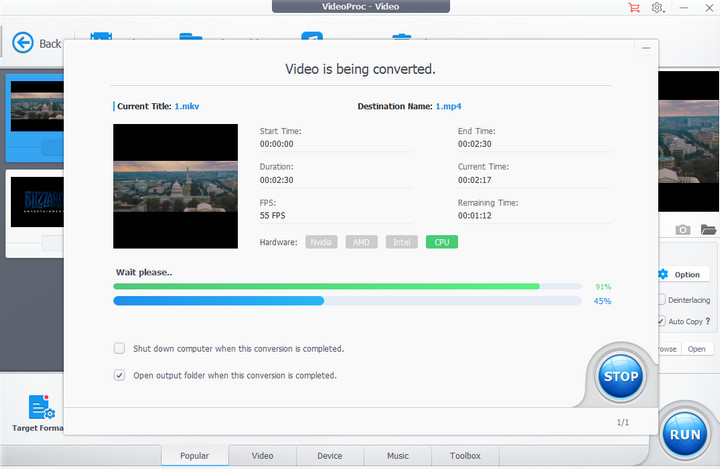Click the Remaining Time 00:01:12 value

[x=474, y=215]
